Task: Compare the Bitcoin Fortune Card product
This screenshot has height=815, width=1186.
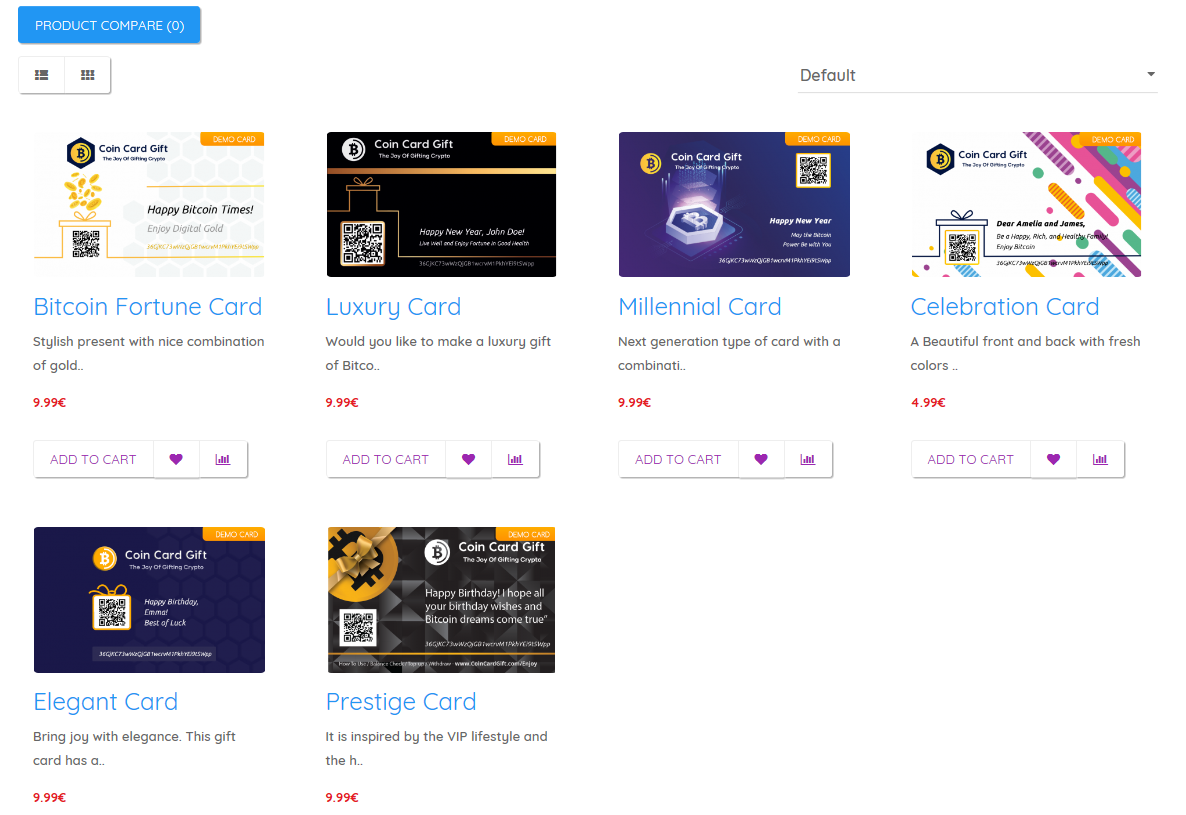Action: [x=222, y=459]
